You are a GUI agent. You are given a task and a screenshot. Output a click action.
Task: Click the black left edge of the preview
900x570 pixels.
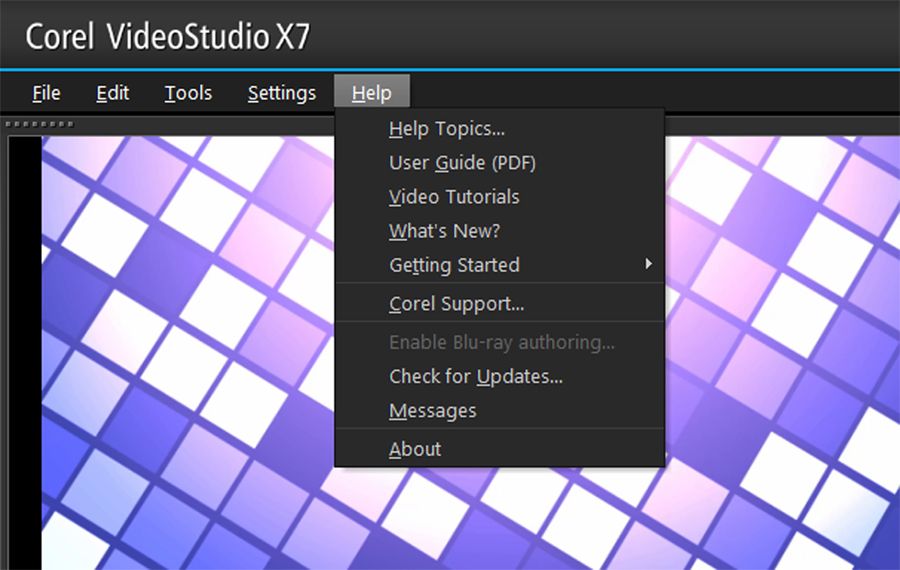point(25,350)
